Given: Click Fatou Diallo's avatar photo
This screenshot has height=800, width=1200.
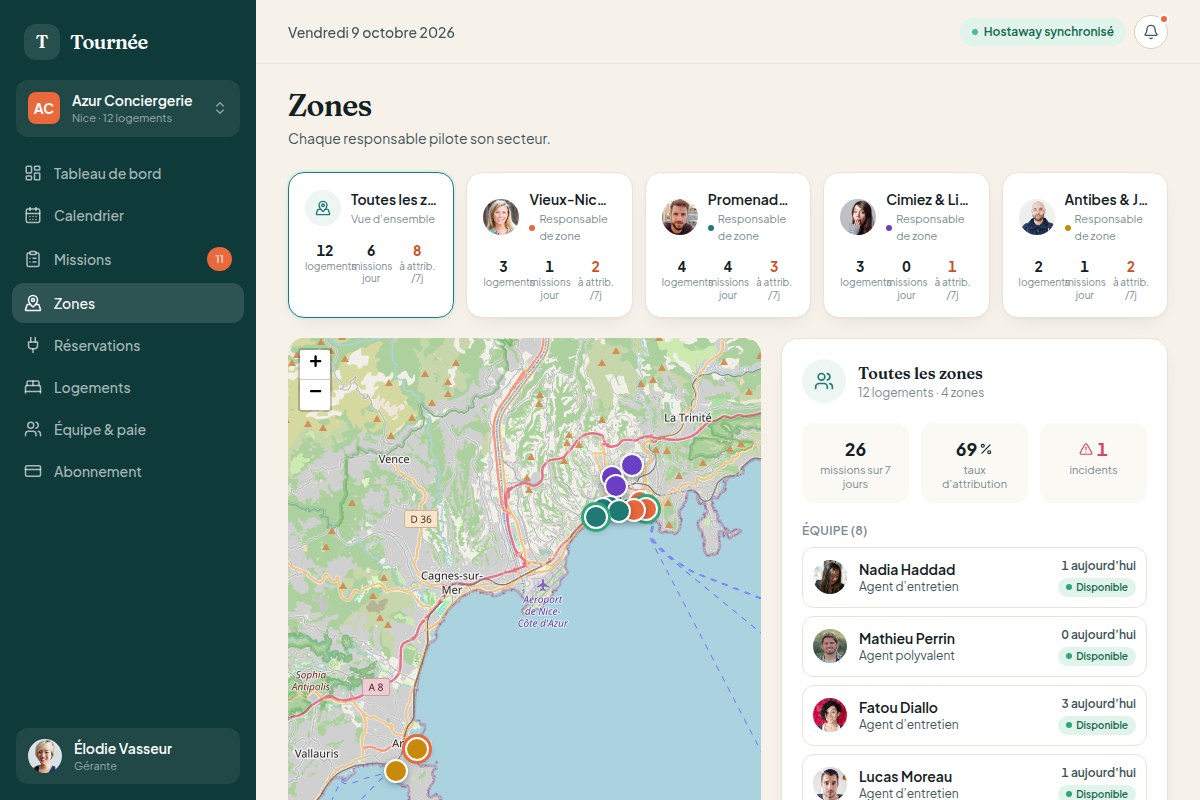Looking at the screenshot, I should (x=830, y=715).
